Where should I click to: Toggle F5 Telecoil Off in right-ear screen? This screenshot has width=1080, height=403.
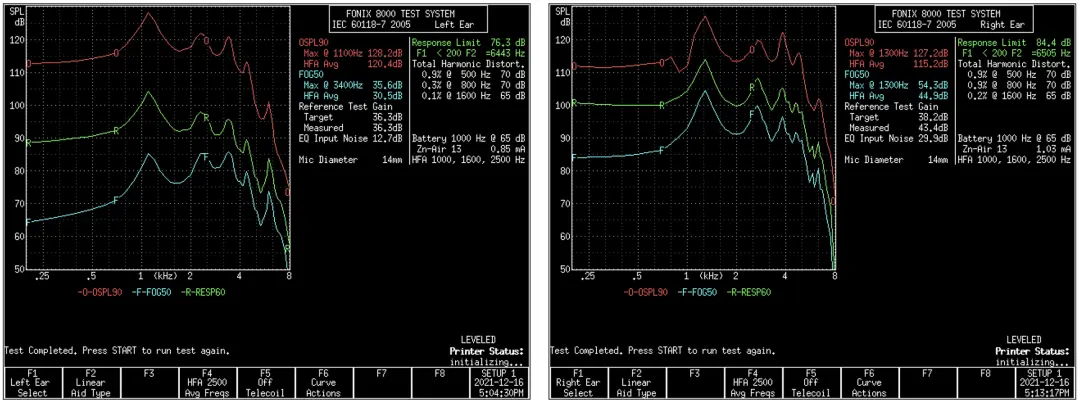click(x=810, y=380)
